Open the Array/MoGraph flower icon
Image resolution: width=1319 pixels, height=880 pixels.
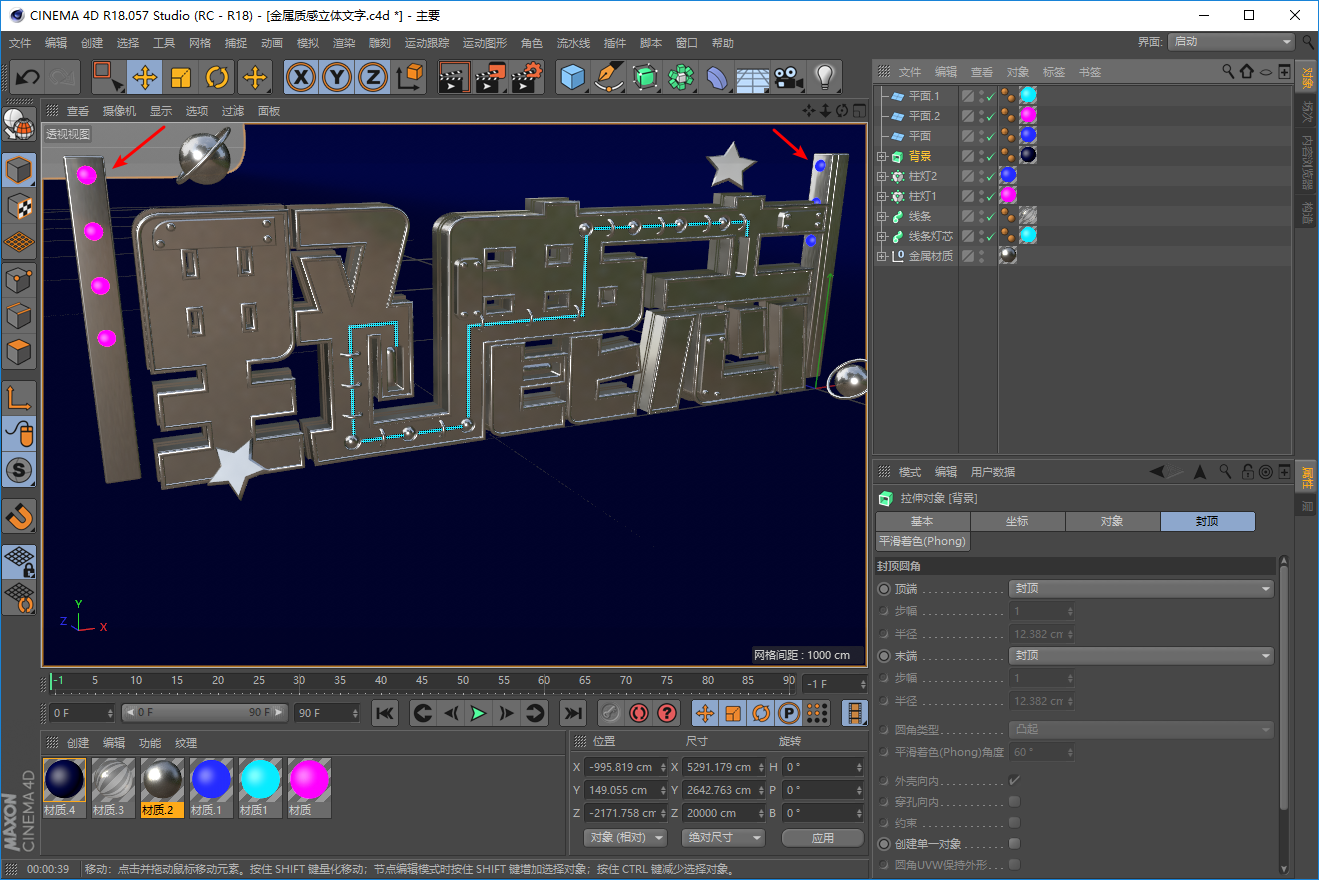pos(681,77)
